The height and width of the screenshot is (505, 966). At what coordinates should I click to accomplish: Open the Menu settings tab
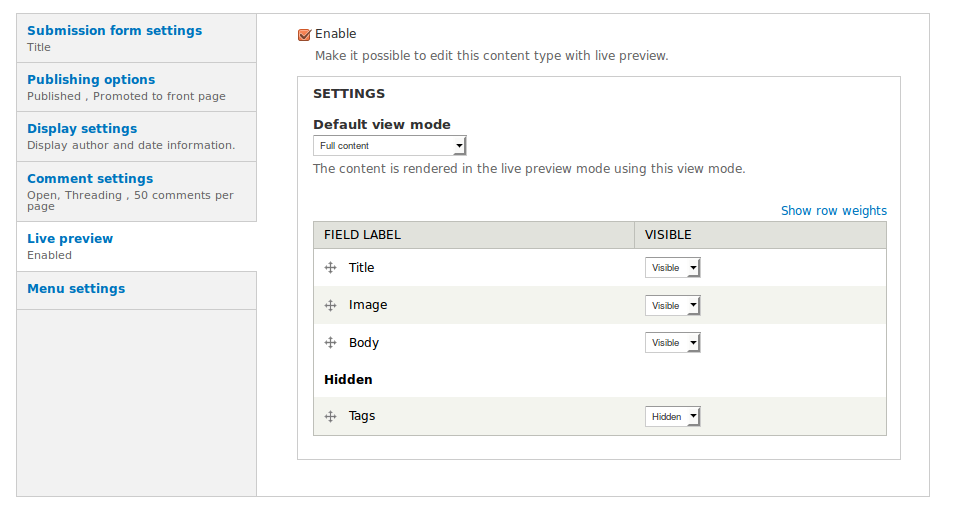pos(76,289)
